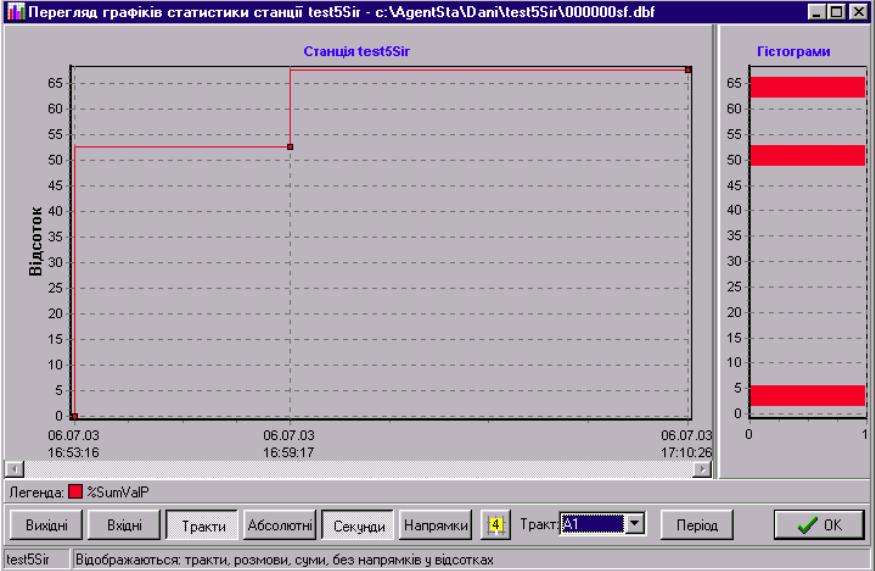Click the top histogram bar near 65
875x571 pixels.
point(807,87)
